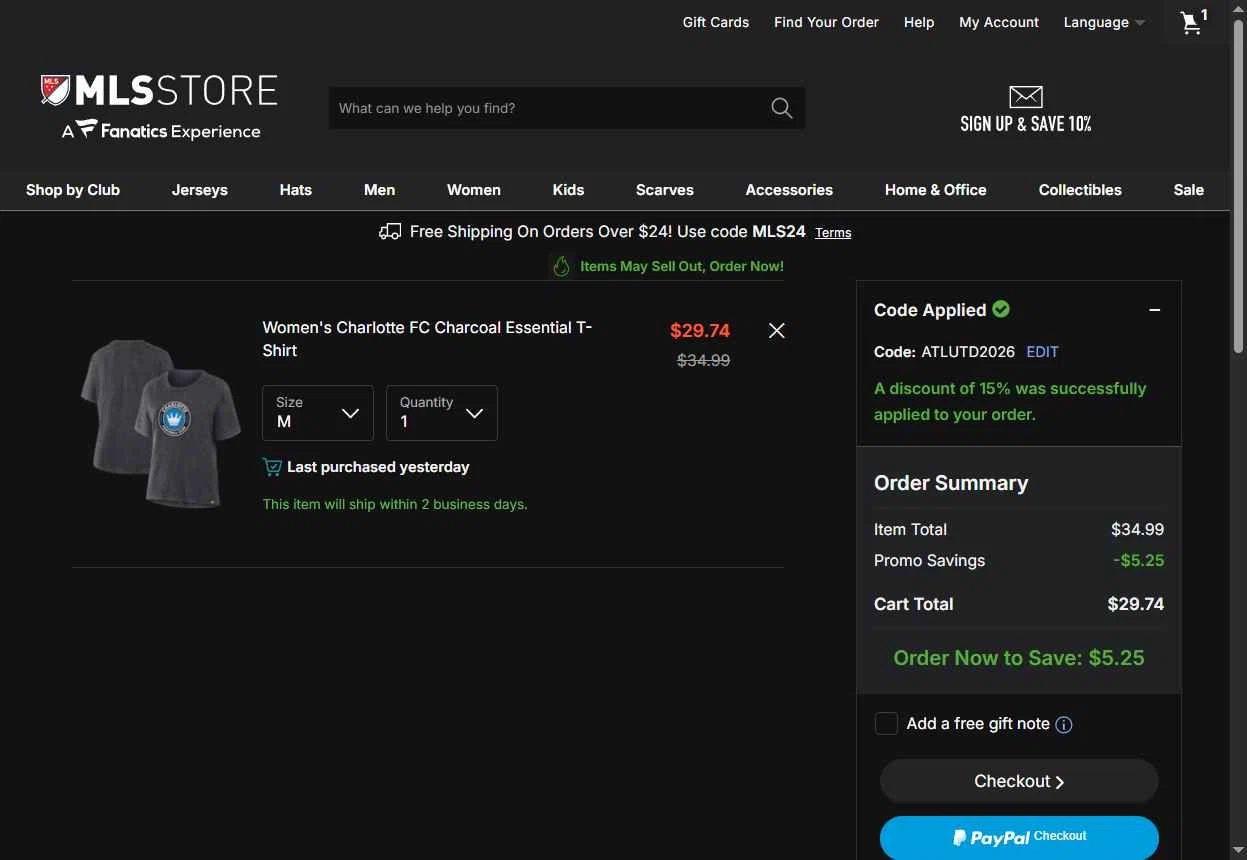
Task: Open the shopping cart icon
Action: pos(1194,22)
